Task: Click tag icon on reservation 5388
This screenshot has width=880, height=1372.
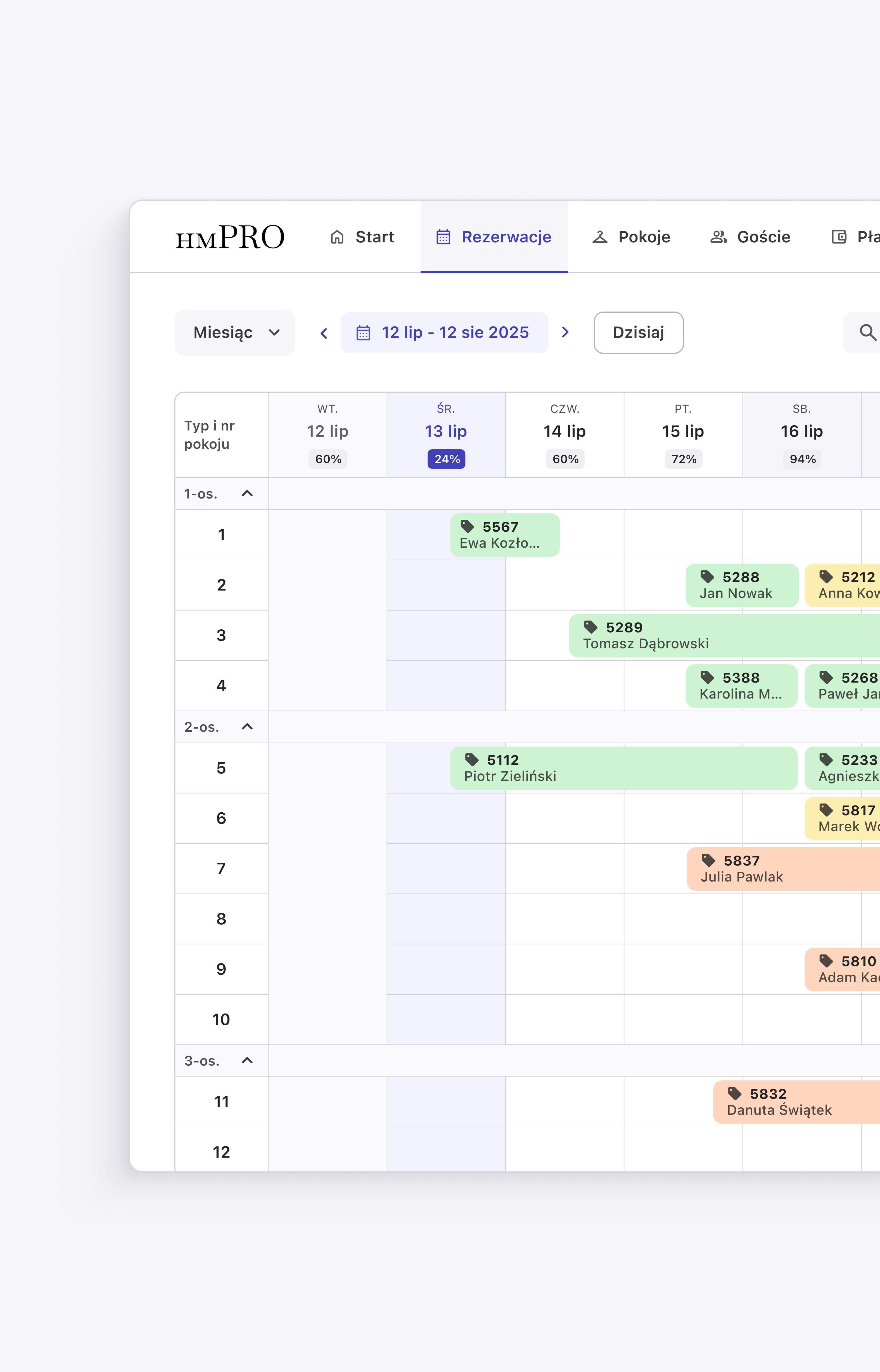Action: pyautogui.click(x=707, y=677)
